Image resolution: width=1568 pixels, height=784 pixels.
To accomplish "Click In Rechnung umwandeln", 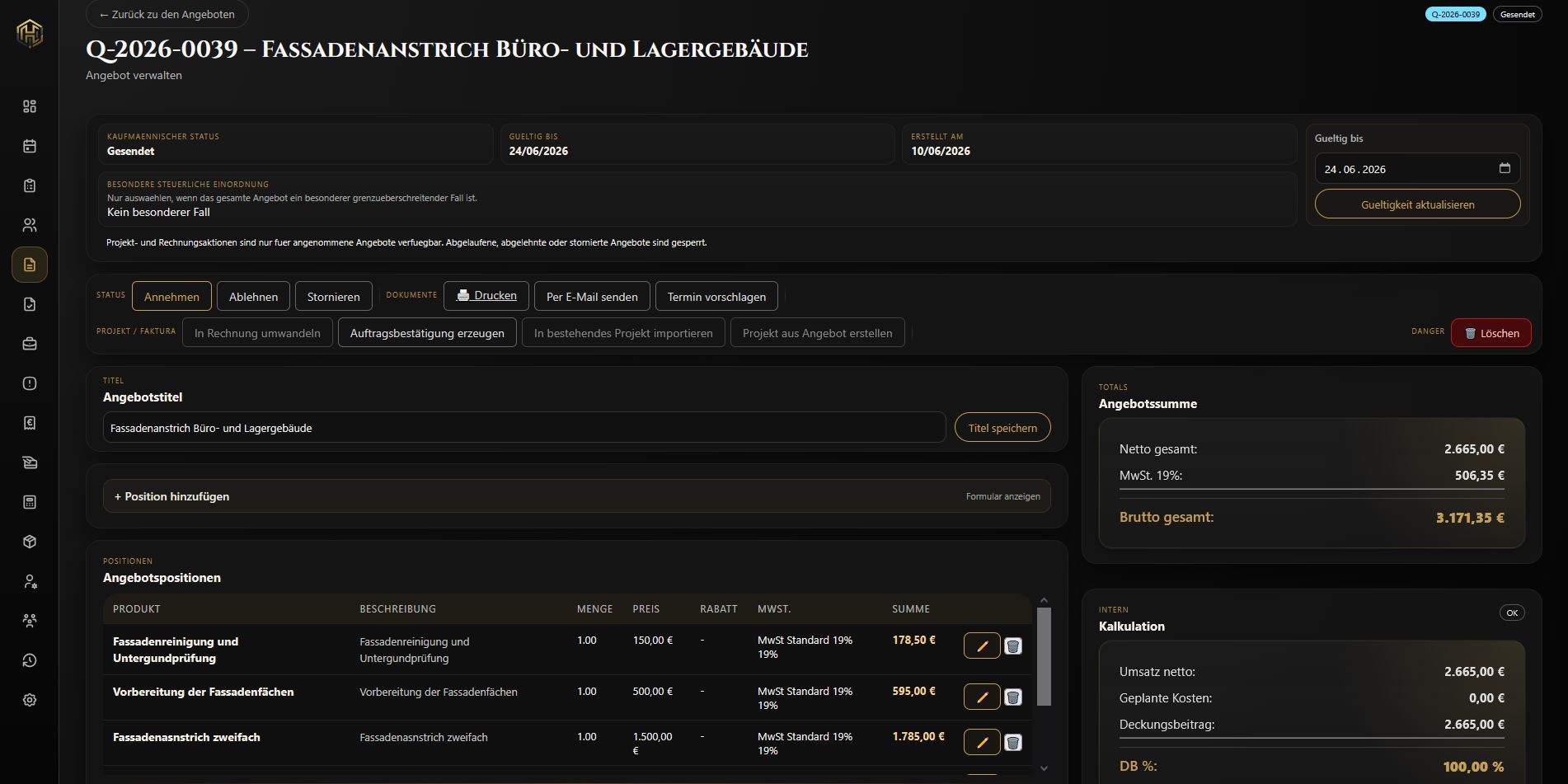I will pyautogui.click(x=257, y=333).
